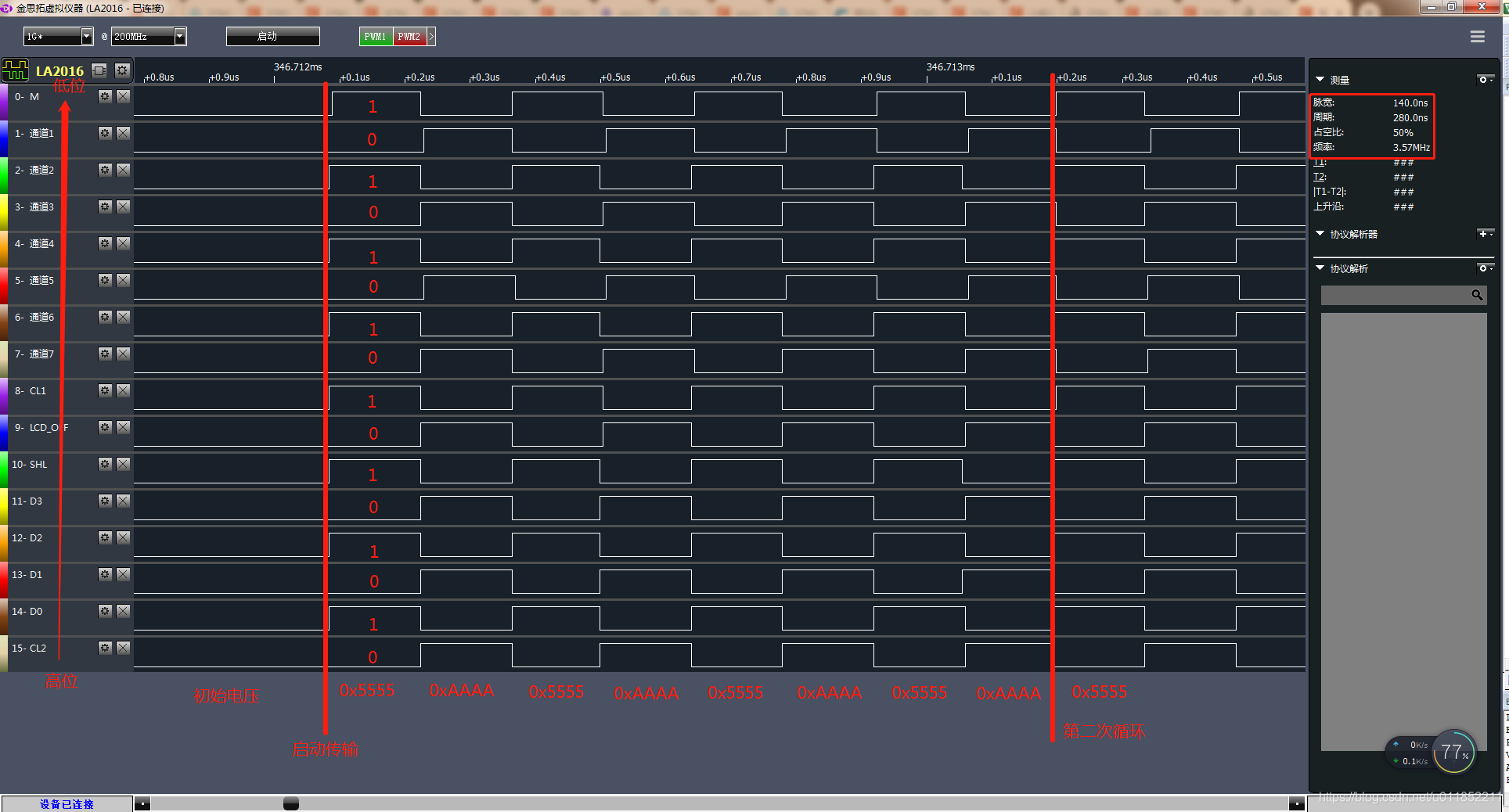The image size is (1509, 812).
Task: Enable the PWM1 output toggle
Action: tap(375, 36)
